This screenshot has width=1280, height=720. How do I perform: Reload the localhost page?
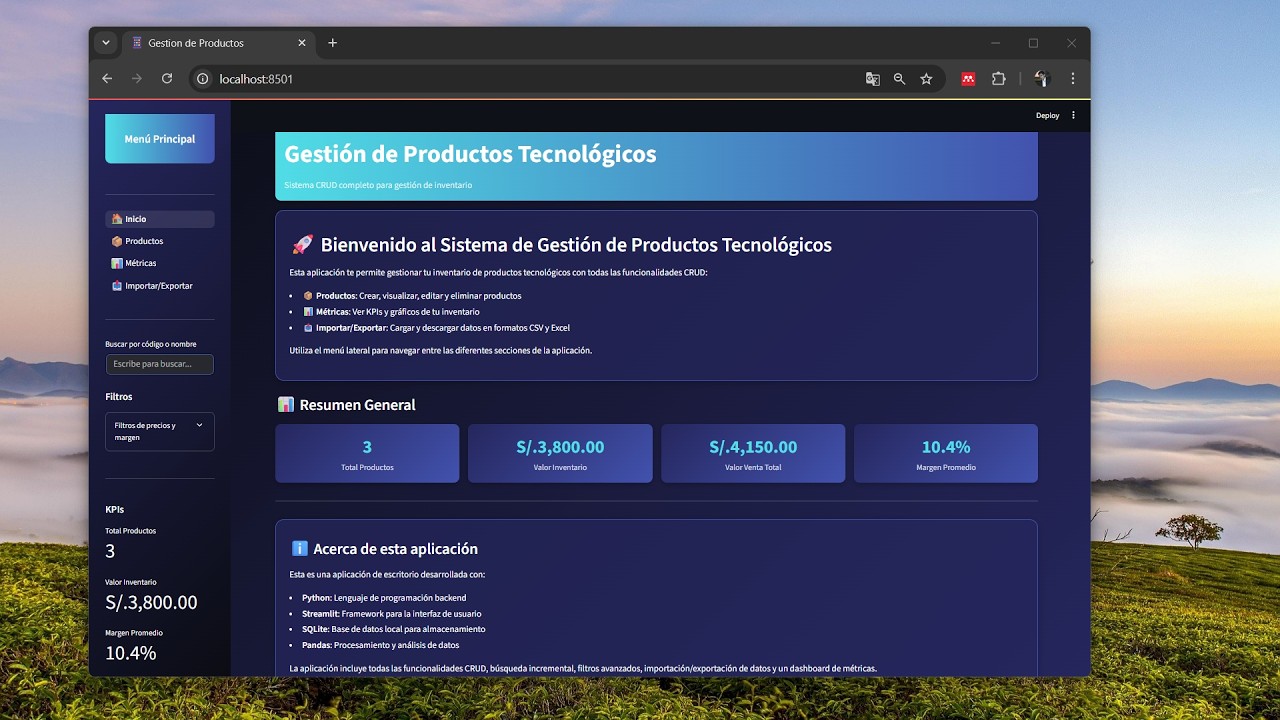coord(167,79)
